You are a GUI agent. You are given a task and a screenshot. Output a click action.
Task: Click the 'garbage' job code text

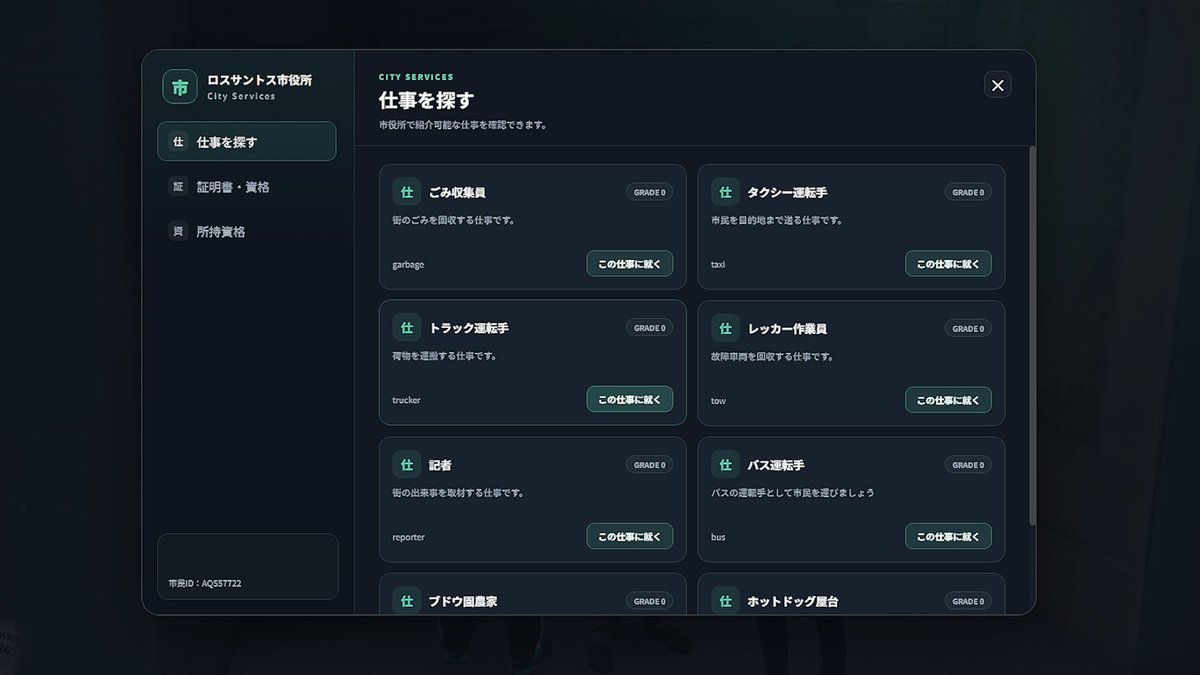(408, 265)
